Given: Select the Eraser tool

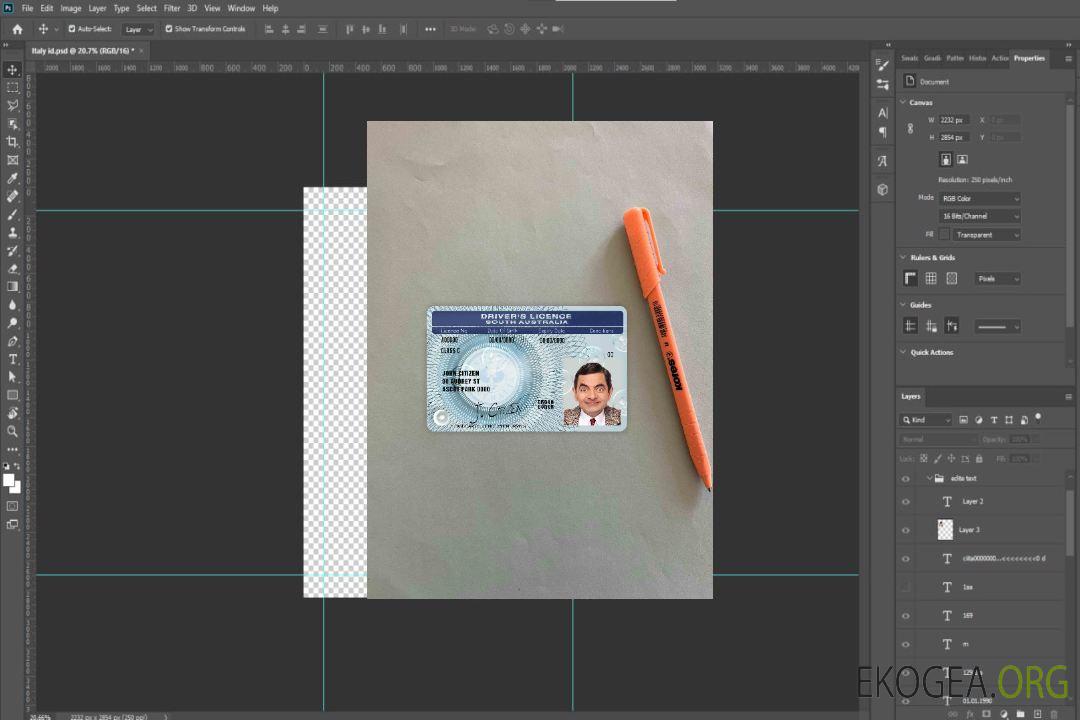Looking at the screenshot, I should (x=13, y=269).
